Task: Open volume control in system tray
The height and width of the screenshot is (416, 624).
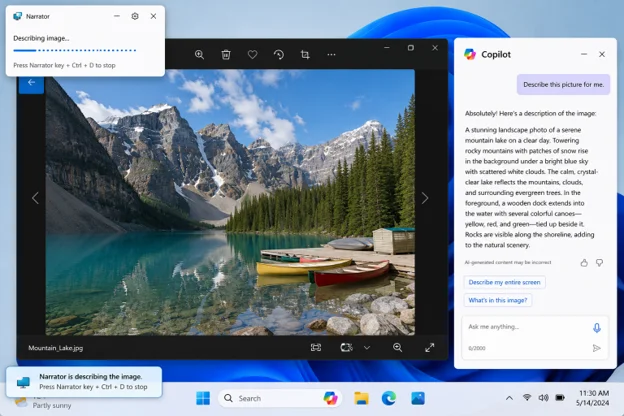Action: click(x=543, y=398)
